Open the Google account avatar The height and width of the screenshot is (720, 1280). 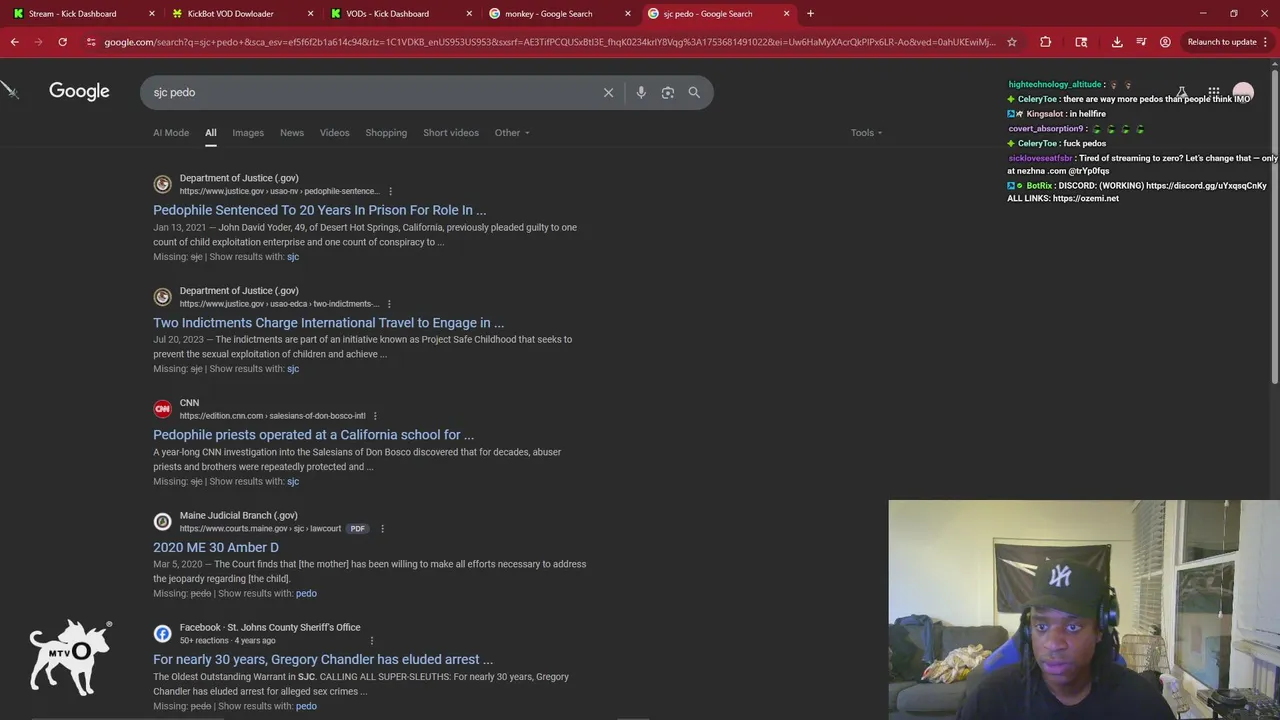point(1243,92)
